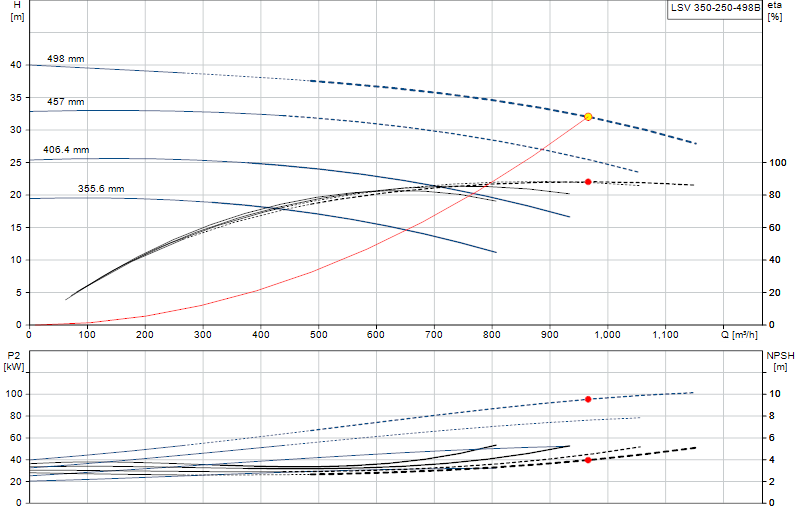Click the red NPSH point marker

pyautogui.click(x=588, y=460)
